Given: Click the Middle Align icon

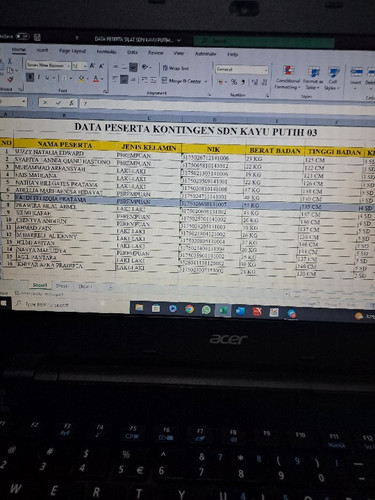Looking at the screenshot, I should (124, 67).
